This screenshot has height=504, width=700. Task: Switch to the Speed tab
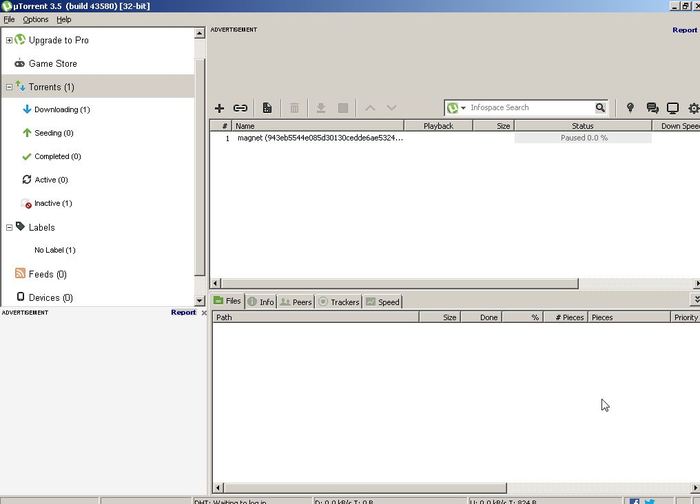(383, 302)
